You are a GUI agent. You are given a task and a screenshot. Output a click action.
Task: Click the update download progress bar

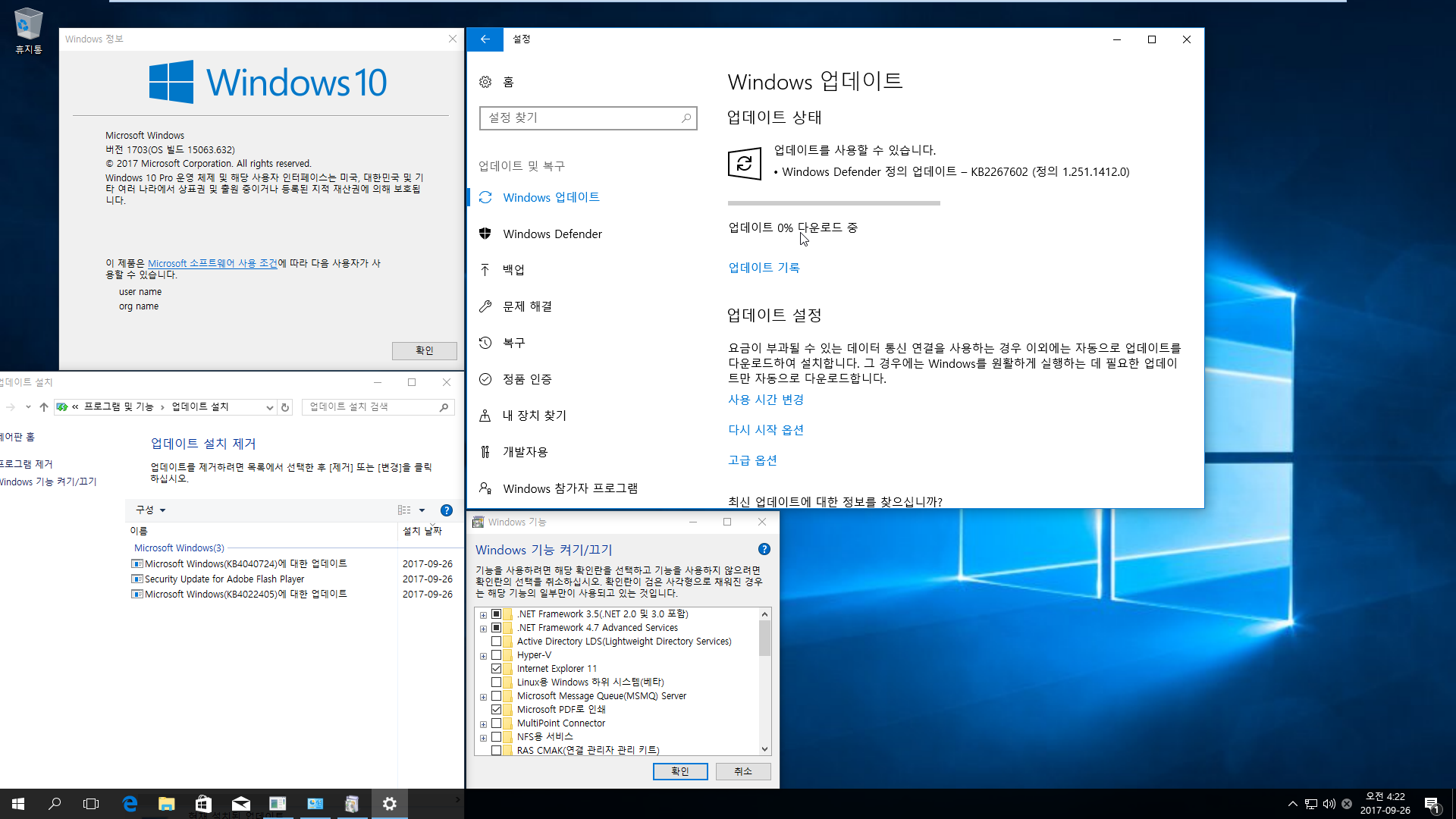pos(834,203)
